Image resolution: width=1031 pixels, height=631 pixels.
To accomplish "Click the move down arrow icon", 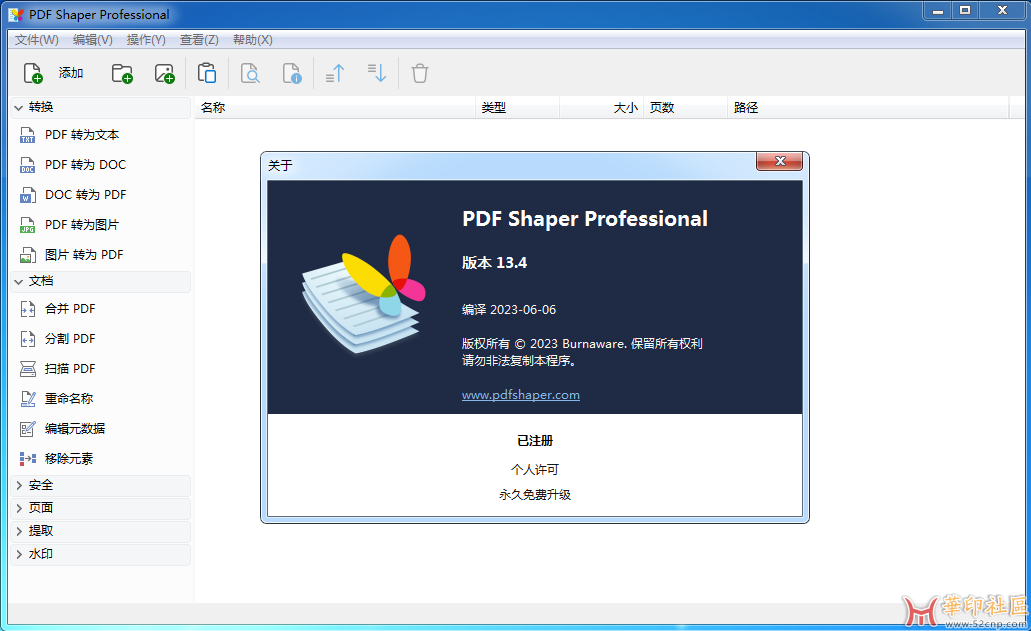I will click(377, 73).
